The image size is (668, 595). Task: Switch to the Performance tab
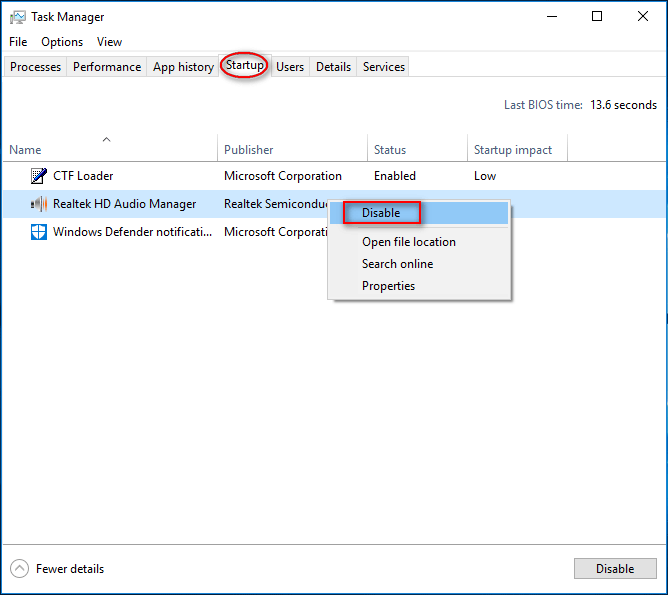coord(107,67)
